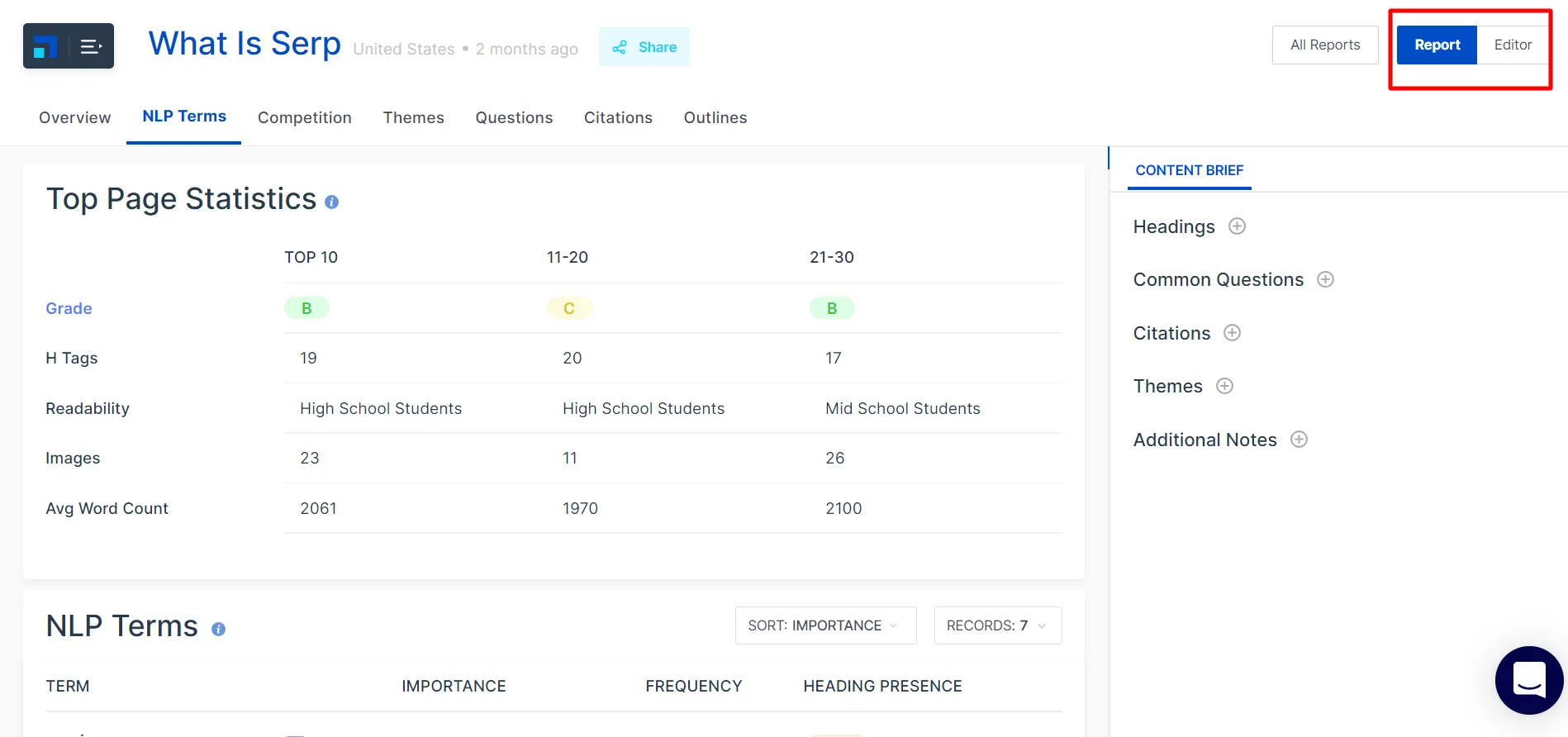Image resolution: width=1568 pixels, height=737 pixels.
Task: Go to the Outlines tab
Action: pyautogui.click(x=715, y=117)
